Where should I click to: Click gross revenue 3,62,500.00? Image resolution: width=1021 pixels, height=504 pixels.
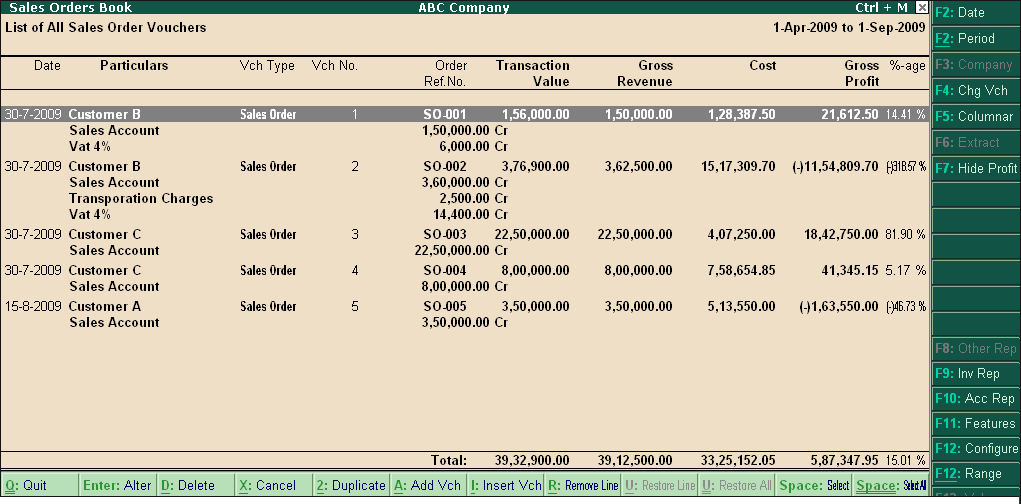click(x=638, y=167)
